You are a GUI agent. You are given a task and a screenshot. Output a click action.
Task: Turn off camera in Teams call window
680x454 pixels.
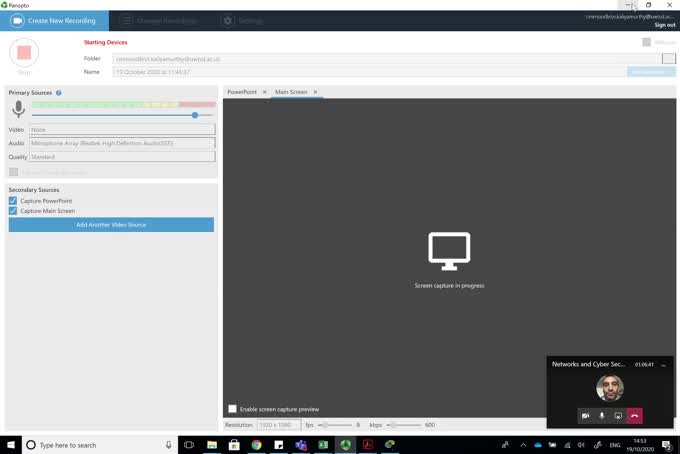point(586,415)
